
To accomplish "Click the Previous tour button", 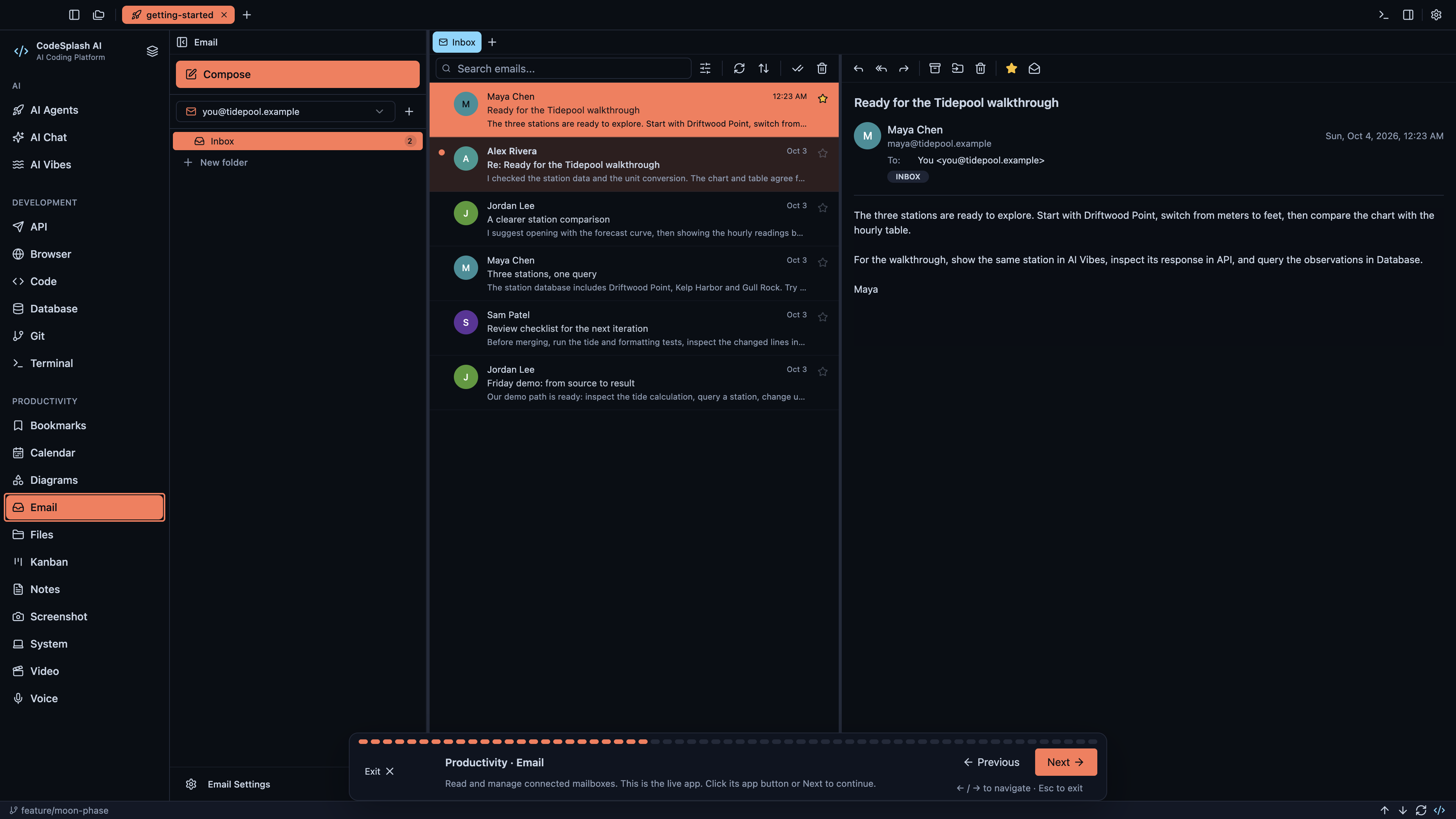I will [x=992, y=762].
